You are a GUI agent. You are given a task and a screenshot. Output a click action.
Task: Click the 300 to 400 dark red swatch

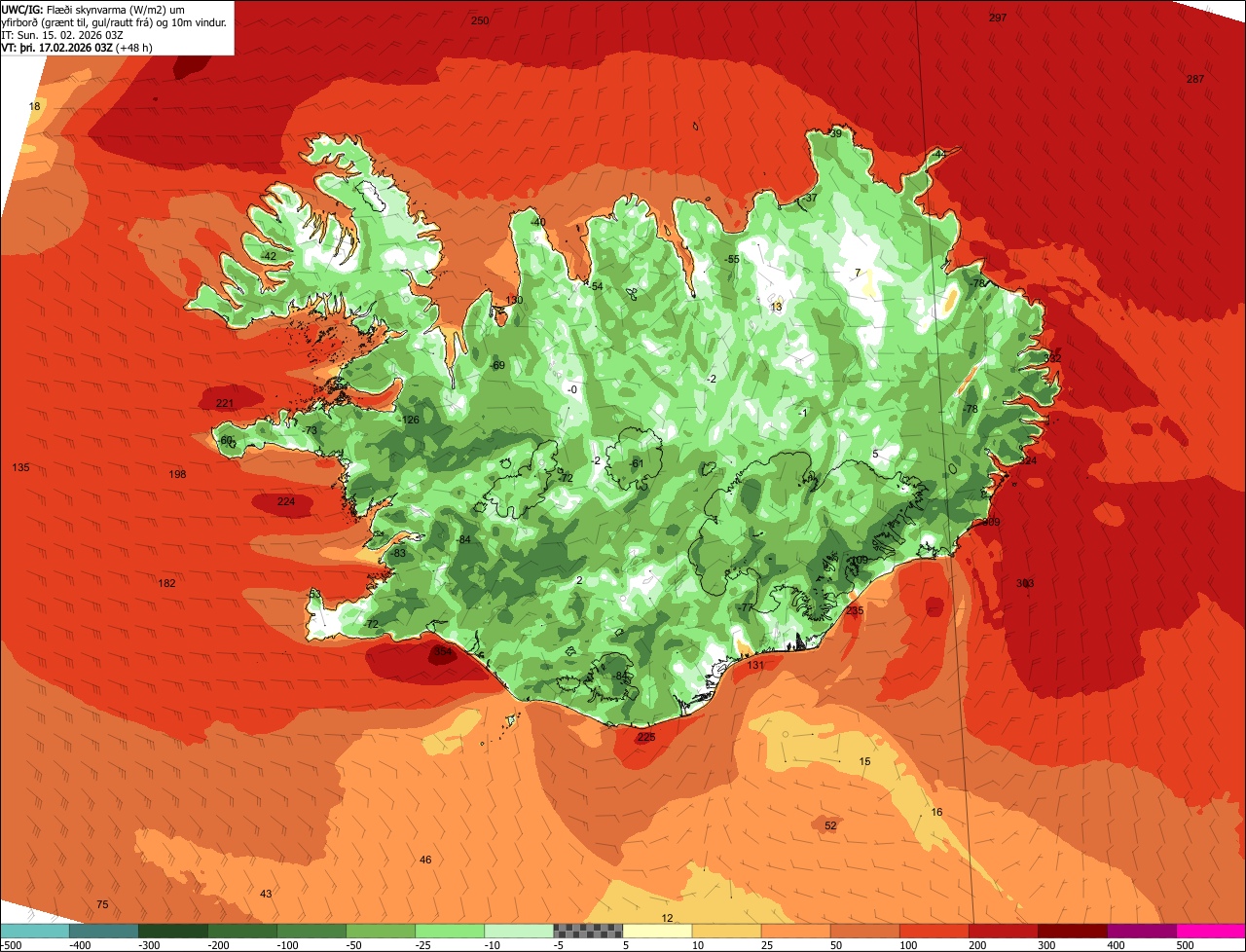pos(1072,931)
